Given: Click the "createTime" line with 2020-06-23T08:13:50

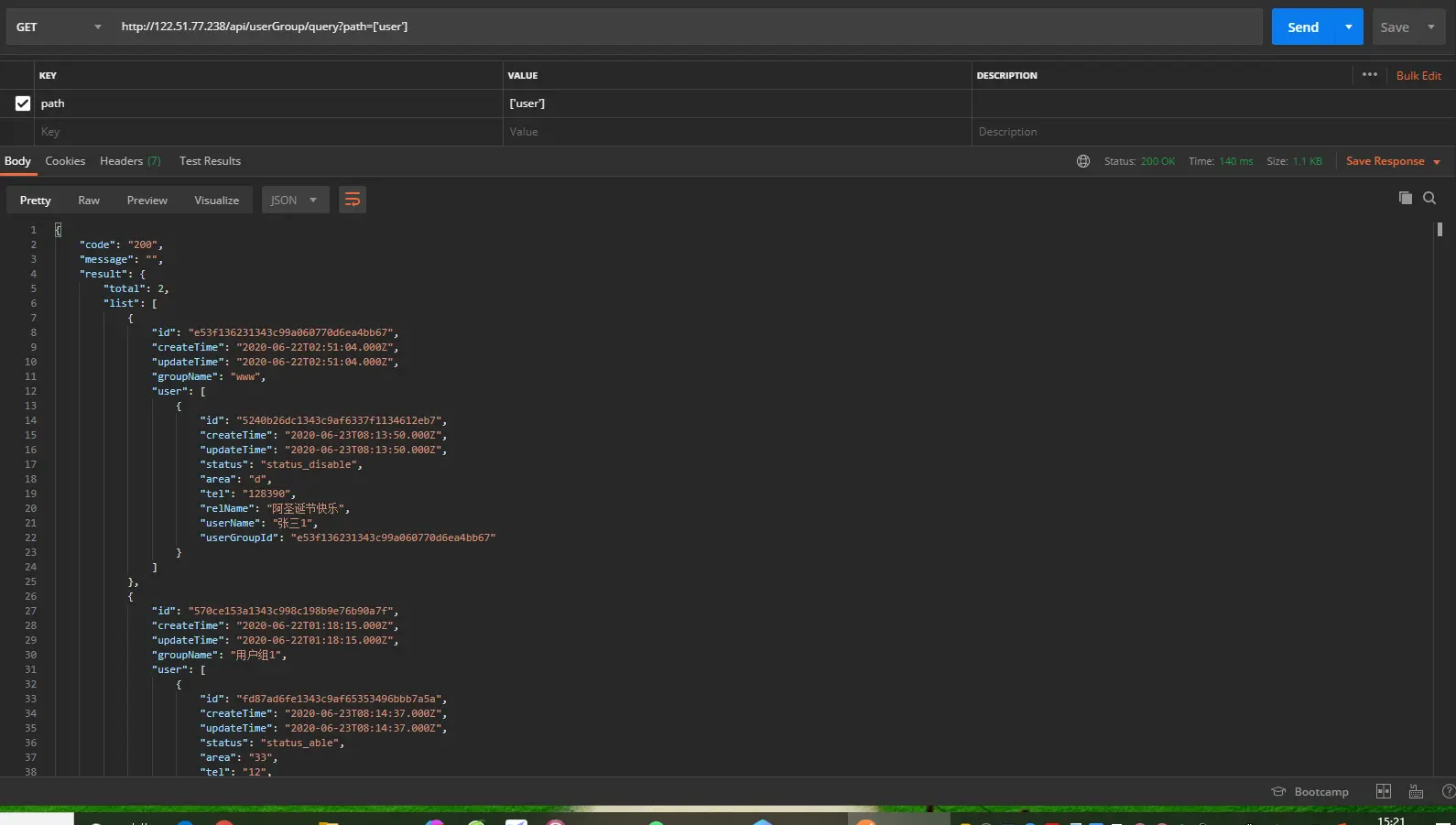Looking at the screenshot, I should pos(323,435).
